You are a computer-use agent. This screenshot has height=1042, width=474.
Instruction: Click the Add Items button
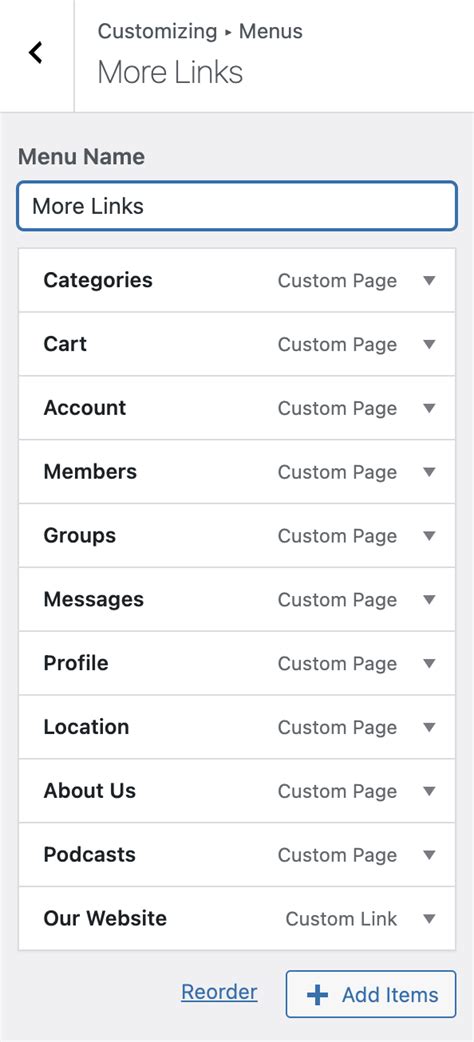pos(371,994)
